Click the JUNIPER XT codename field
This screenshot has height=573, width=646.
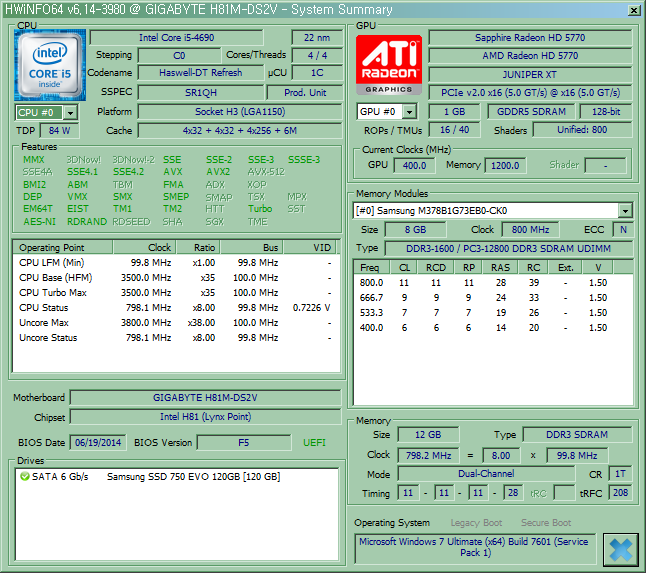click(x=530, y=75)
